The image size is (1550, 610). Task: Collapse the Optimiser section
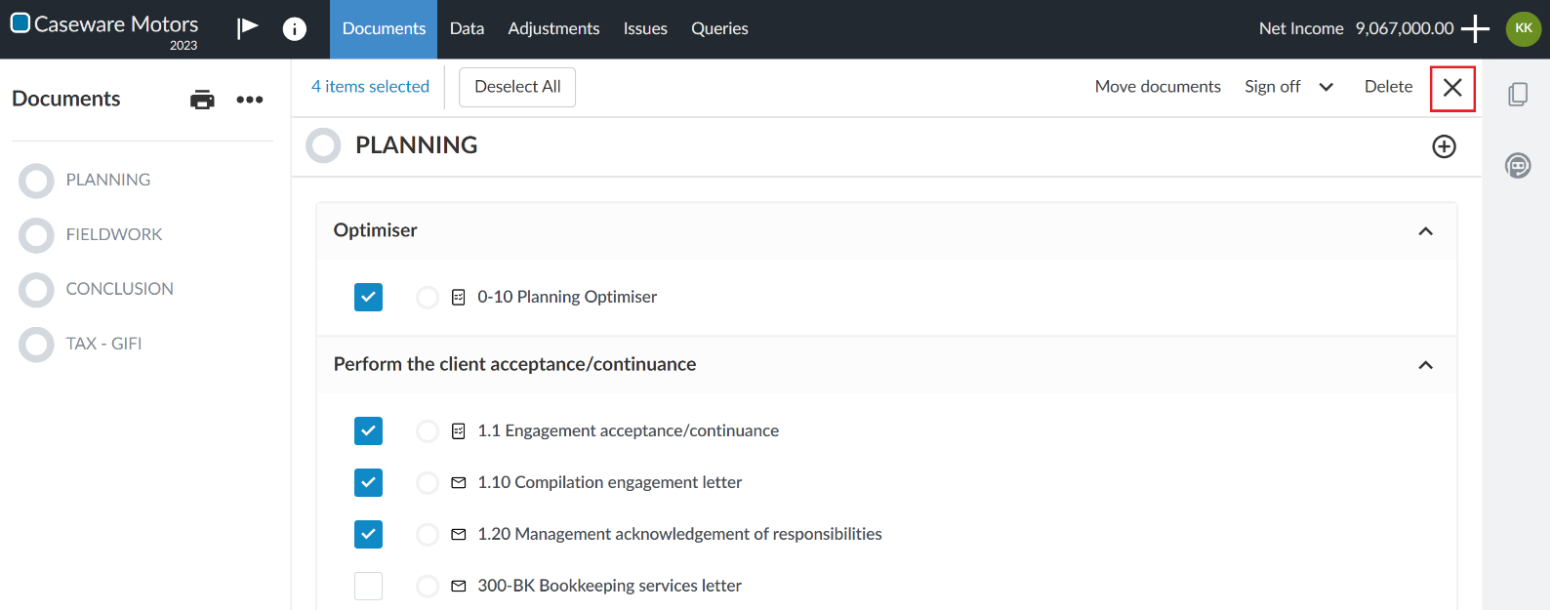point(1425,231)
